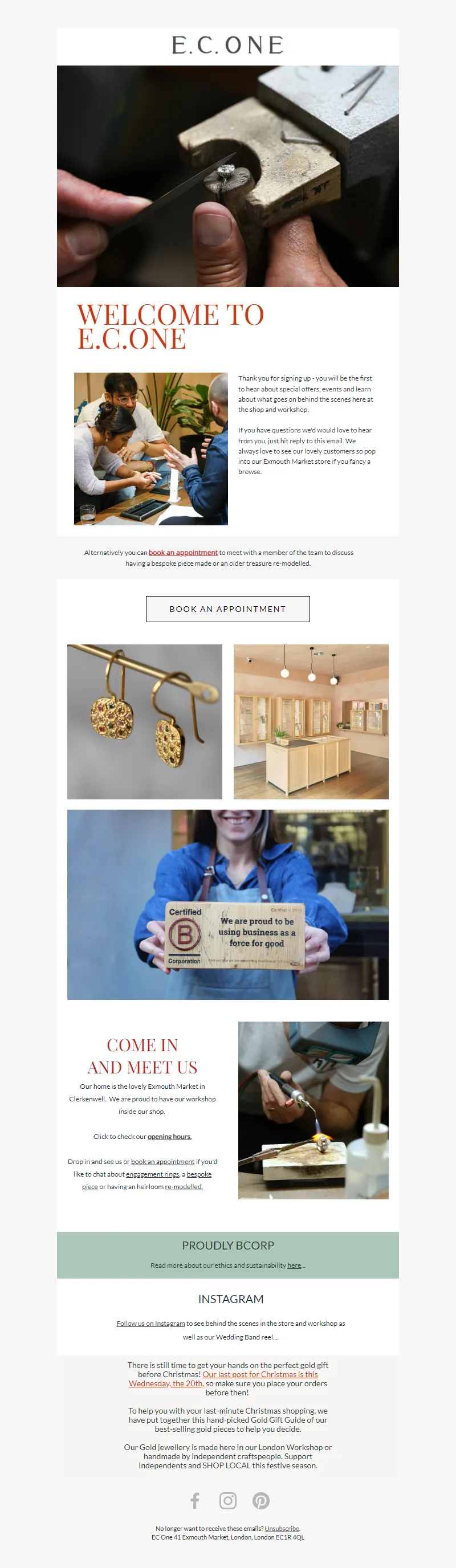The image size is (456, 1568).
Task: Click the E.C.ONE logo header
Action: pos(227,45)
